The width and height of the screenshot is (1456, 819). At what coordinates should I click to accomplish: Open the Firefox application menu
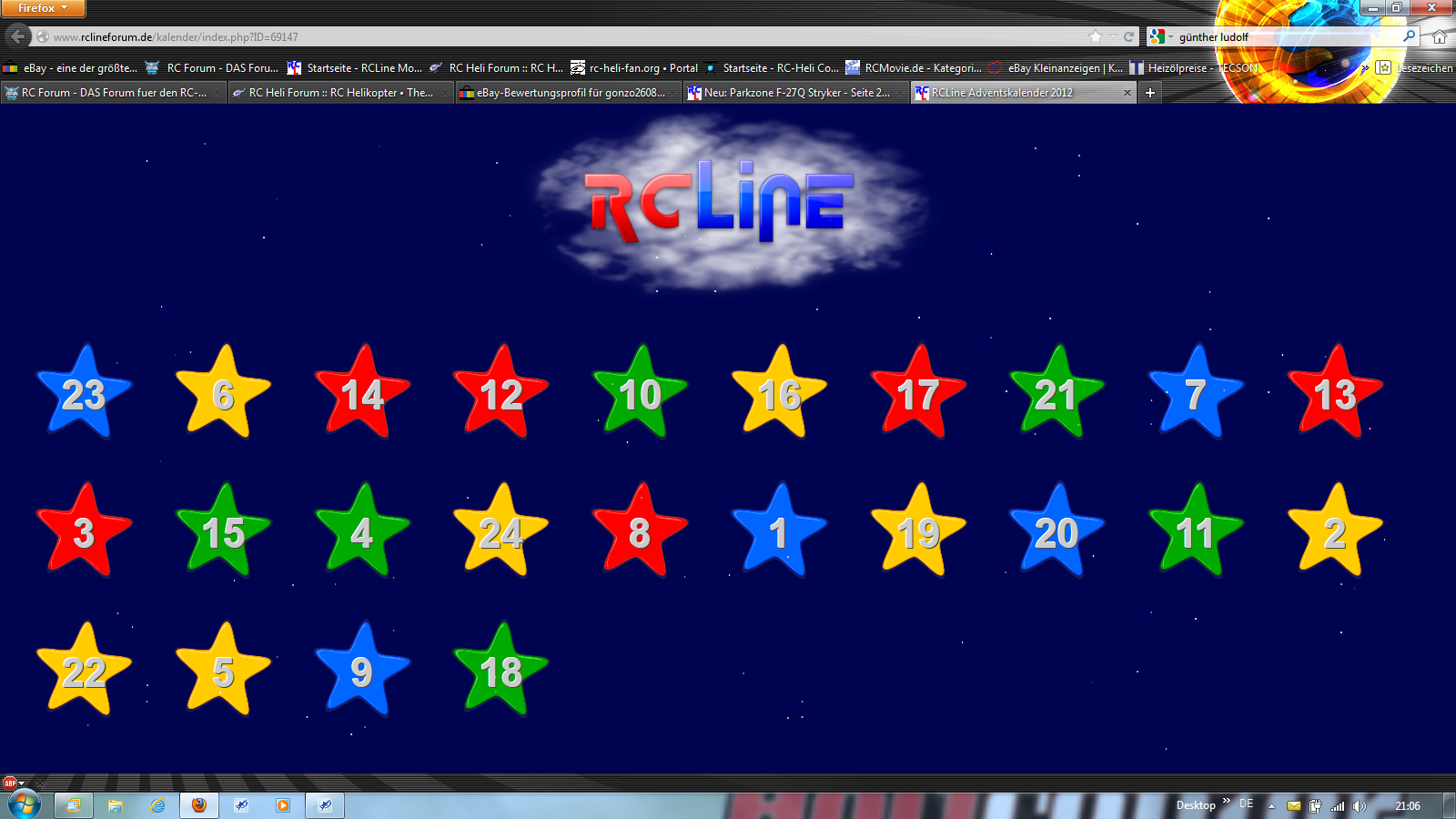coord(42,8)
